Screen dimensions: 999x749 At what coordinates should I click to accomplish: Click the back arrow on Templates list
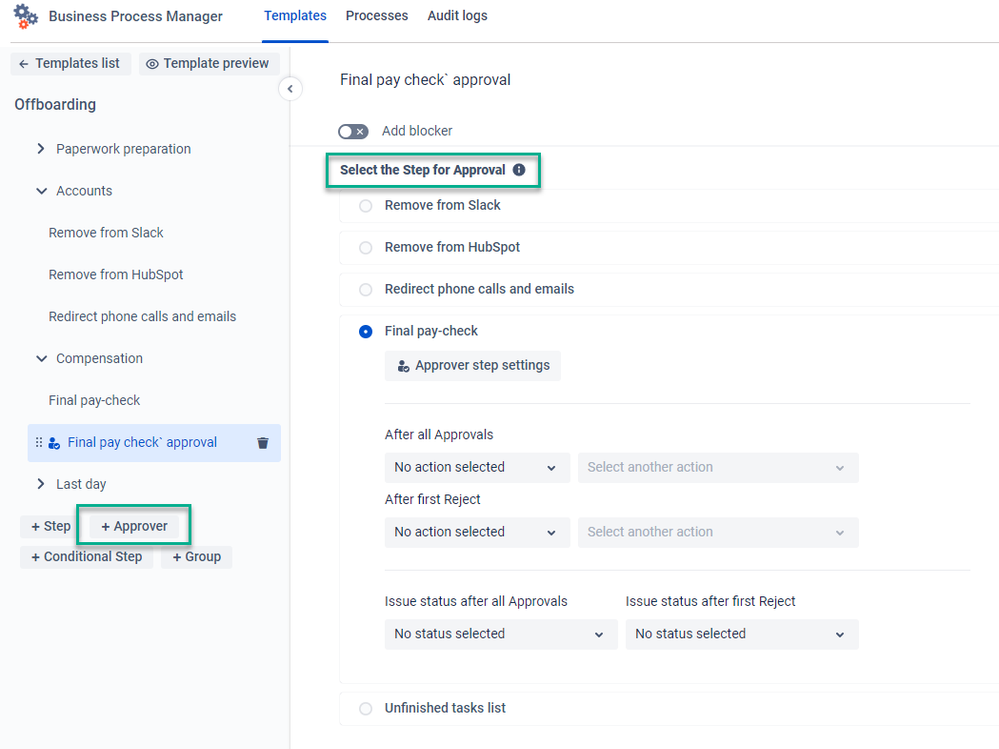click(24, 64)
